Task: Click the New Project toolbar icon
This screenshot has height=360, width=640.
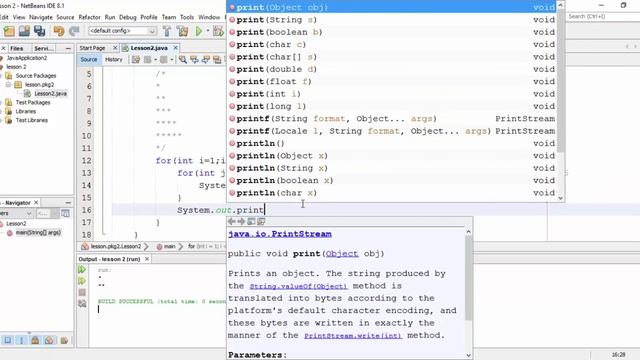Action: (9, 31)
